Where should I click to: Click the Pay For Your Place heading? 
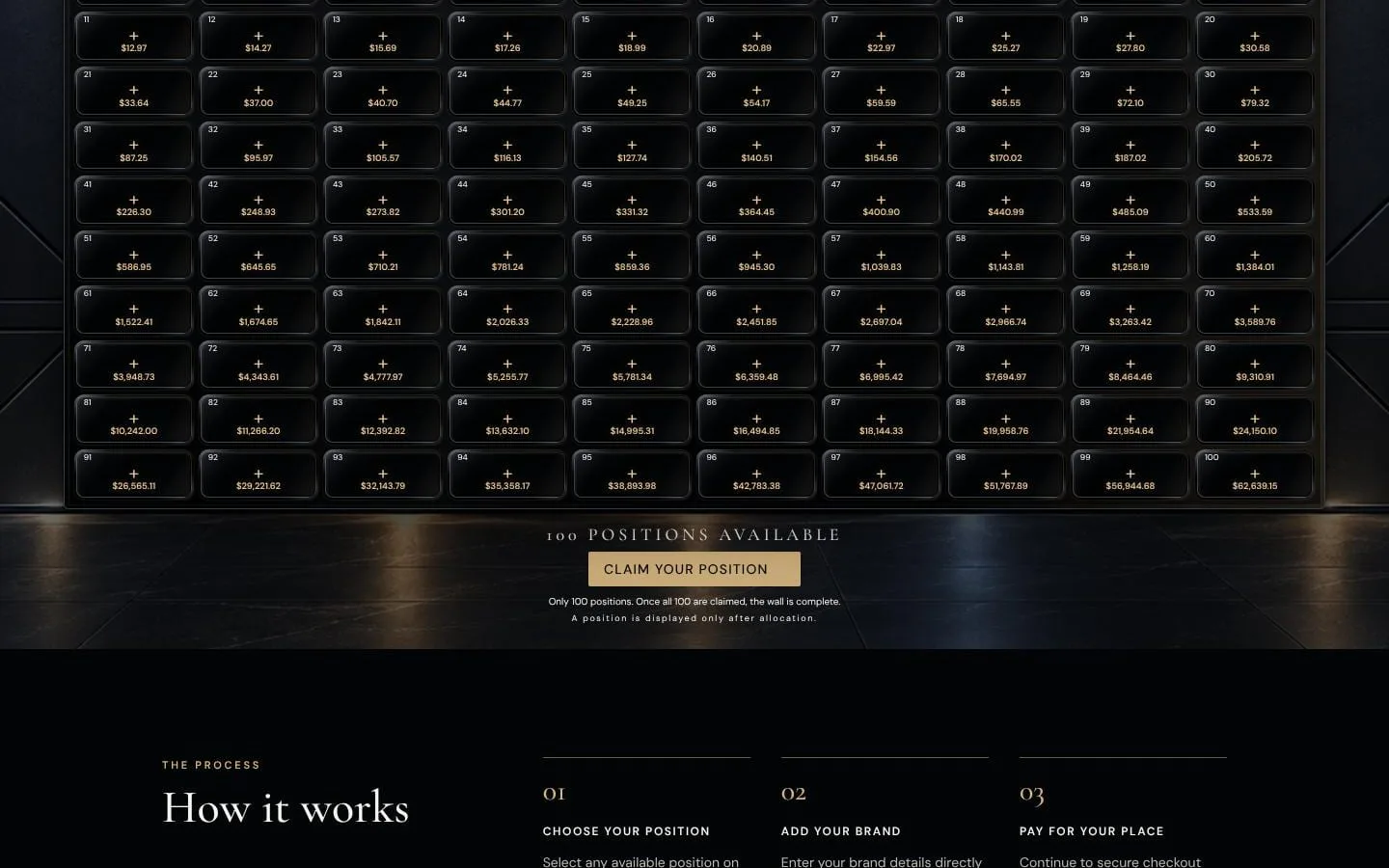1092,831
